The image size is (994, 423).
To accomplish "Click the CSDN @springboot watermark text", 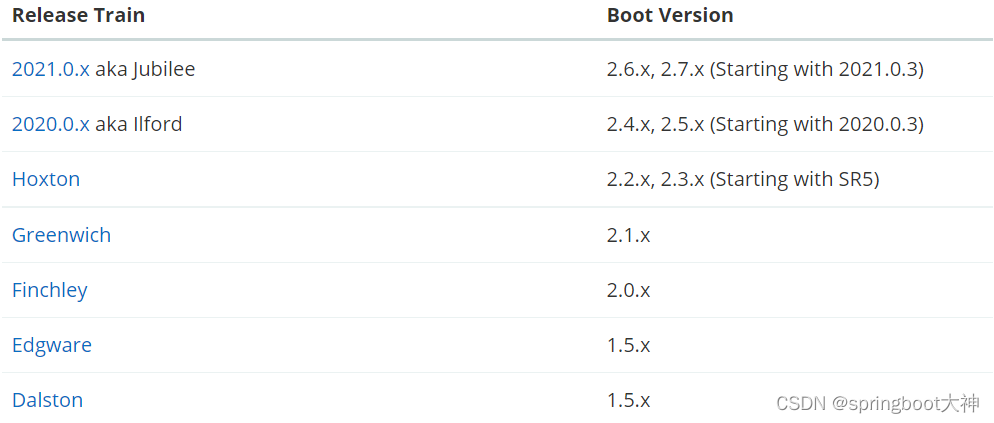I will click(878, 403).
